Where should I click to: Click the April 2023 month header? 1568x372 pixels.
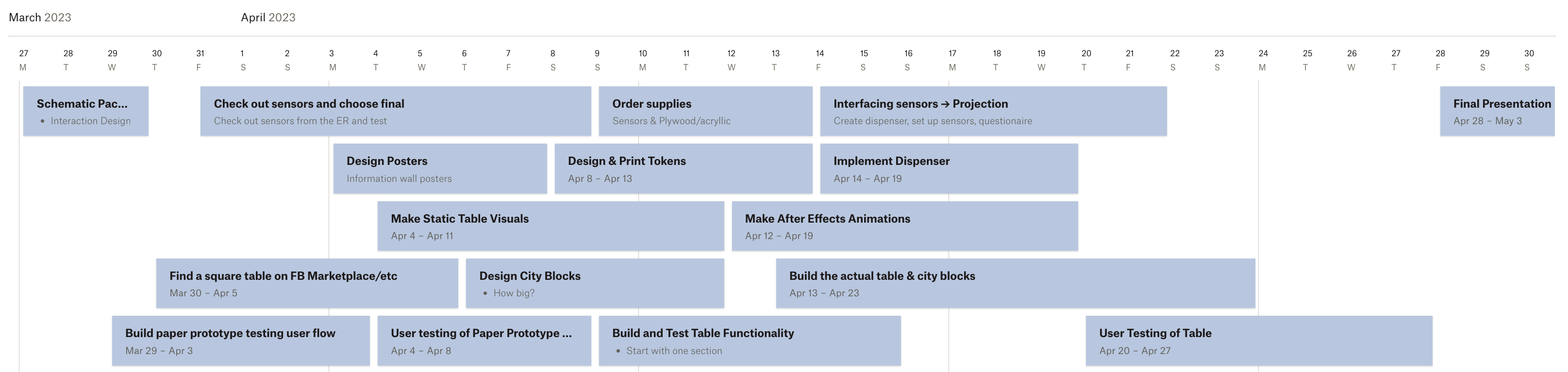click(268, 17)
